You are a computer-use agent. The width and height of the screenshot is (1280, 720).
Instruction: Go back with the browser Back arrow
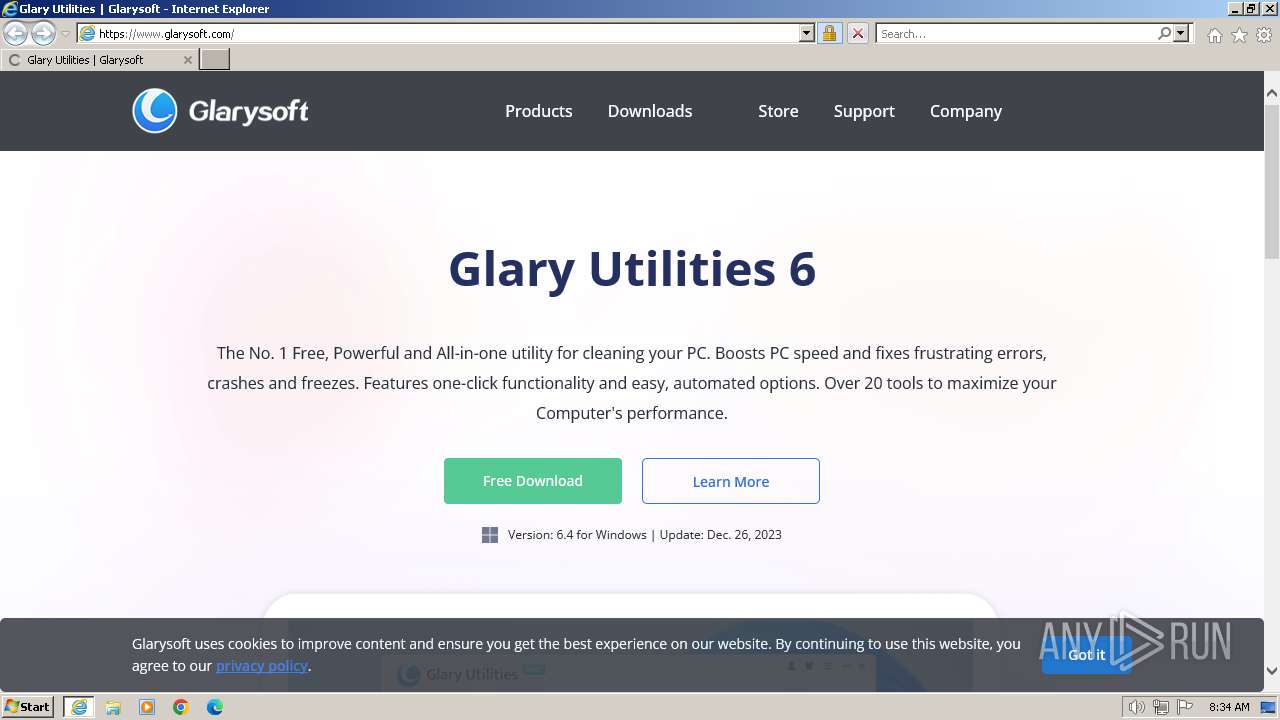(x=16, y=34)
